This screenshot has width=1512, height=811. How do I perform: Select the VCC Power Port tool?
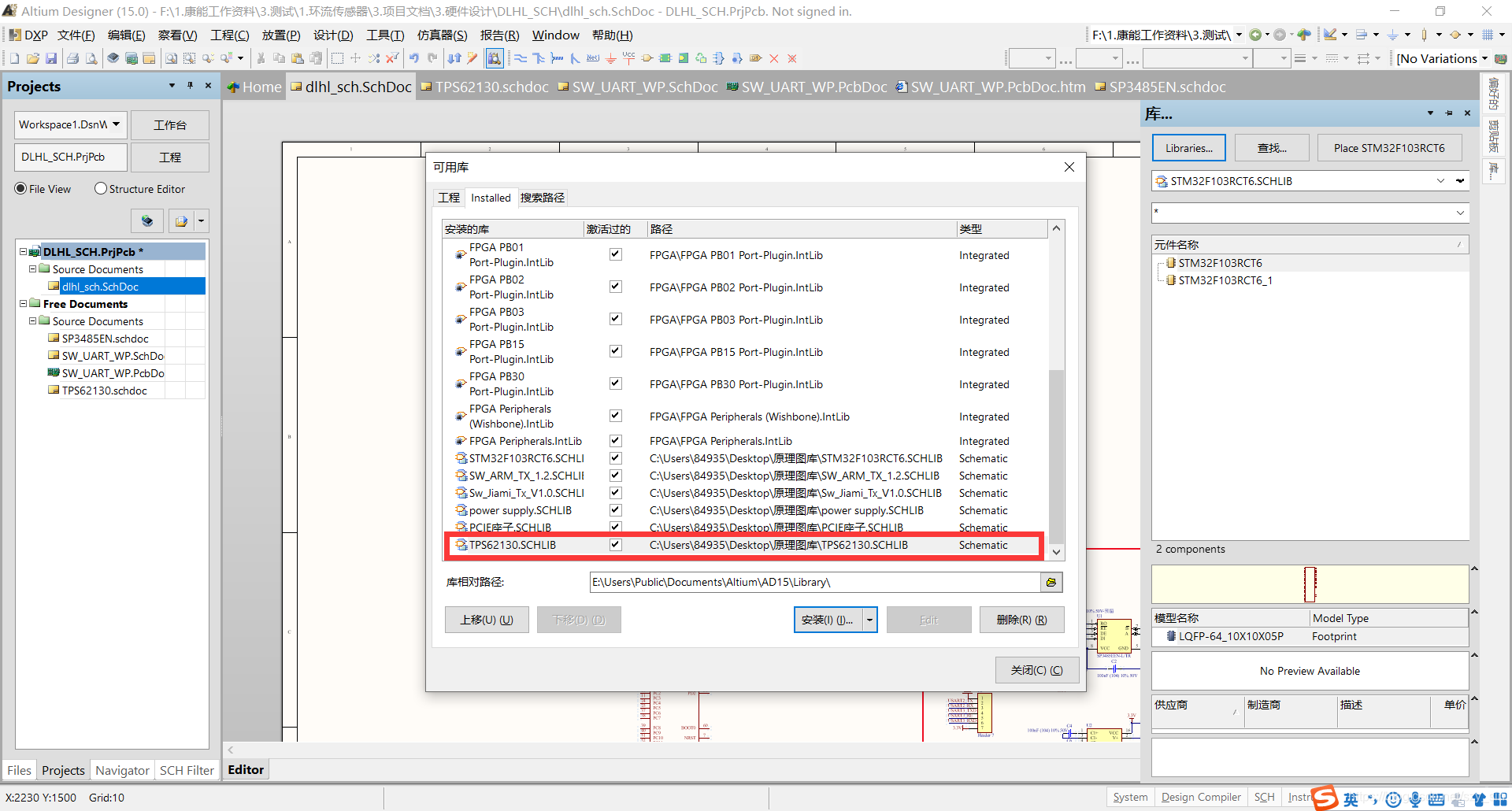pos(629,58)
